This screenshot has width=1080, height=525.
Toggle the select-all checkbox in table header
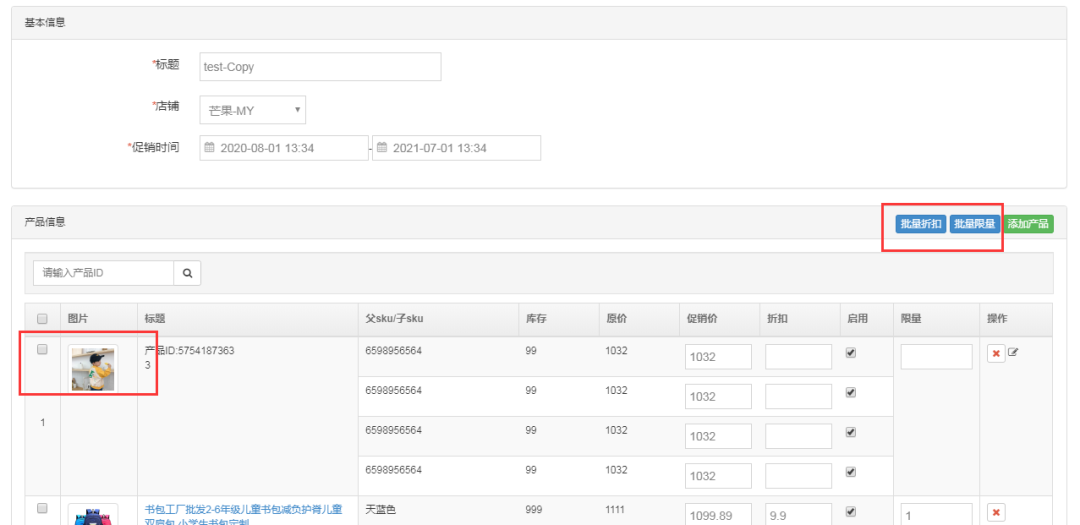[x=42, y=319]
